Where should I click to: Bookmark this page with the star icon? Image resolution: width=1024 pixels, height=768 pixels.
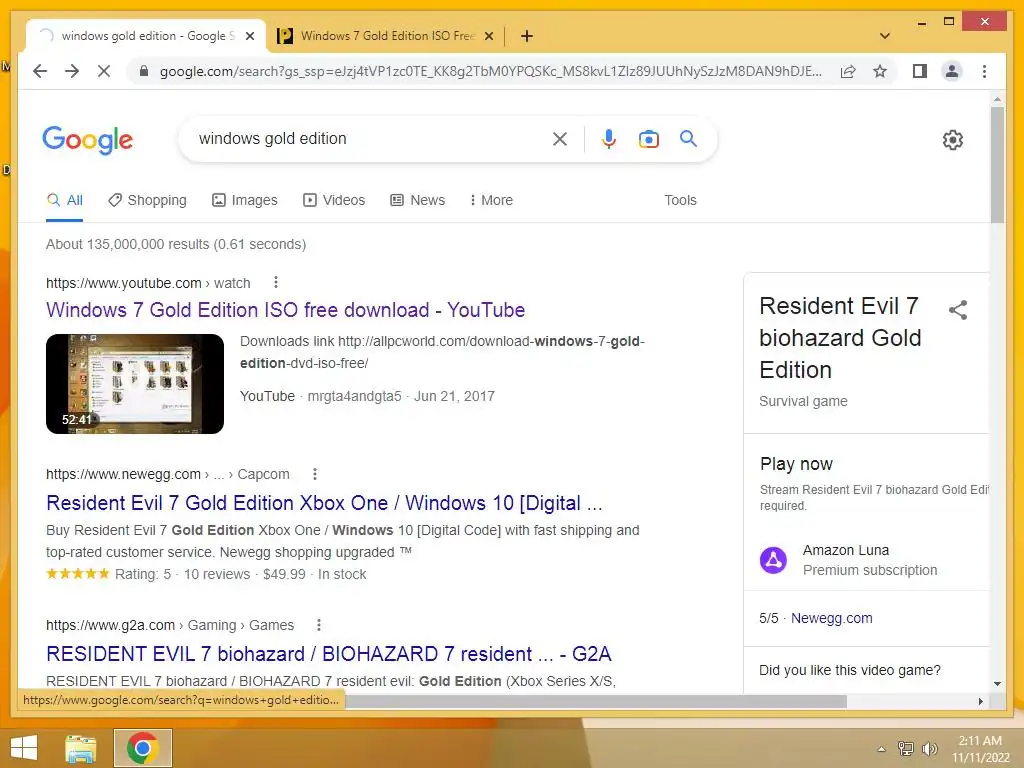(880, 71)
